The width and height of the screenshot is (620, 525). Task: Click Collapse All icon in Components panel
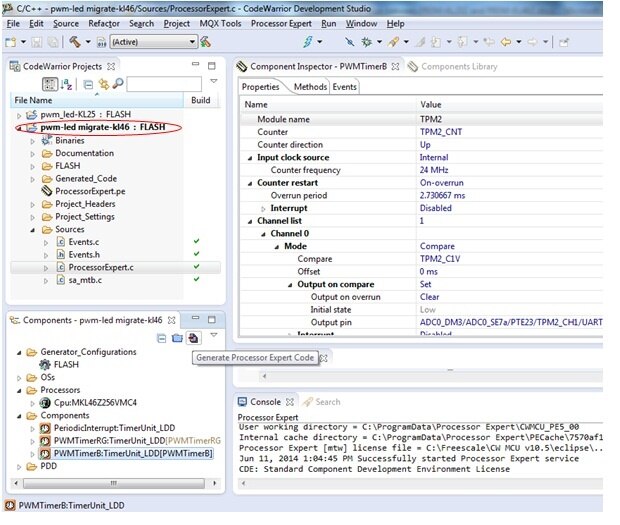tap(162, 338)
